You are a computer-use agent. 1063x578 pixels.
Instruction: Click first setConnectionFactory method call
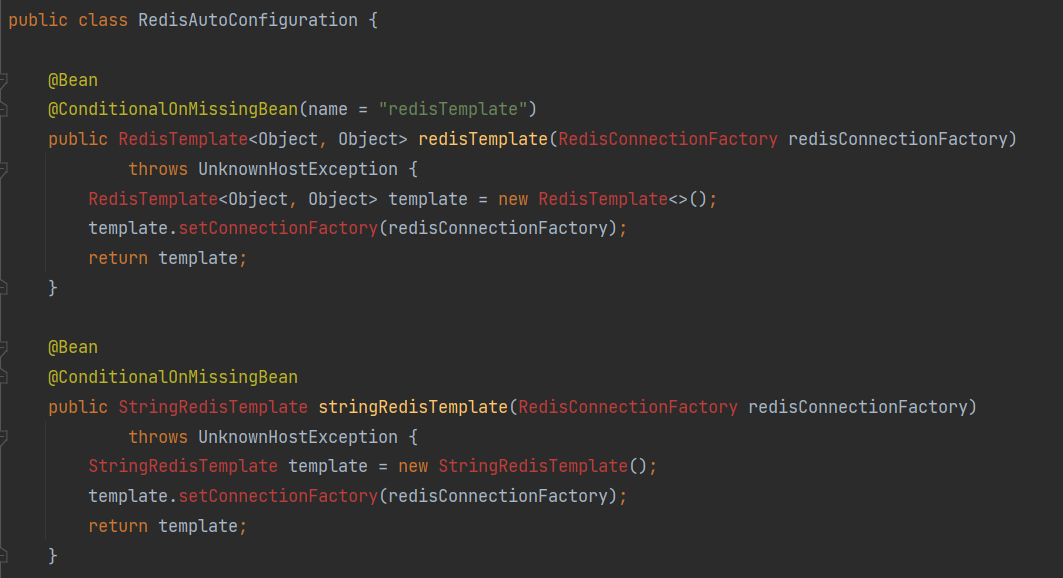tap(278, 228)
